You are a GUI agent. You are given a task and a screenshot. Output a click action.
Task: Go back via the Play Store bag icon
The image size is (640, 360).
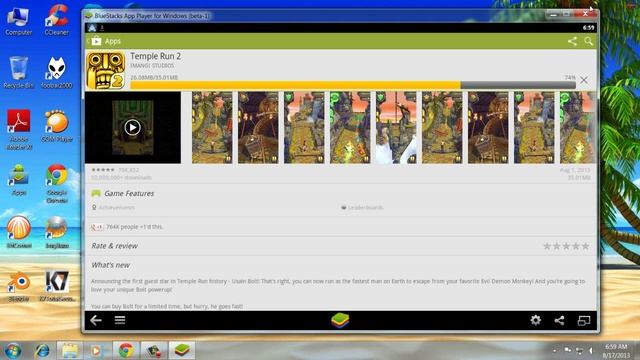(96, 41)
